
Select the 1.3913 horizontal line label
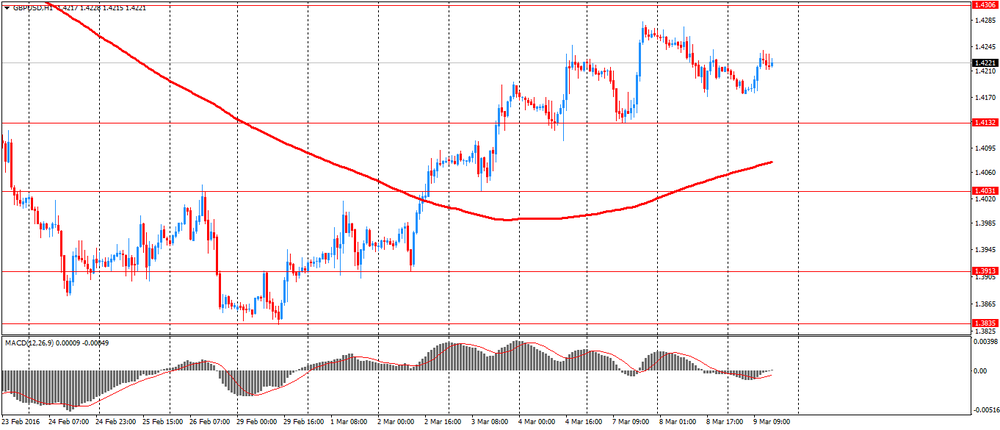pyautogui.click(x=985, y=271)
